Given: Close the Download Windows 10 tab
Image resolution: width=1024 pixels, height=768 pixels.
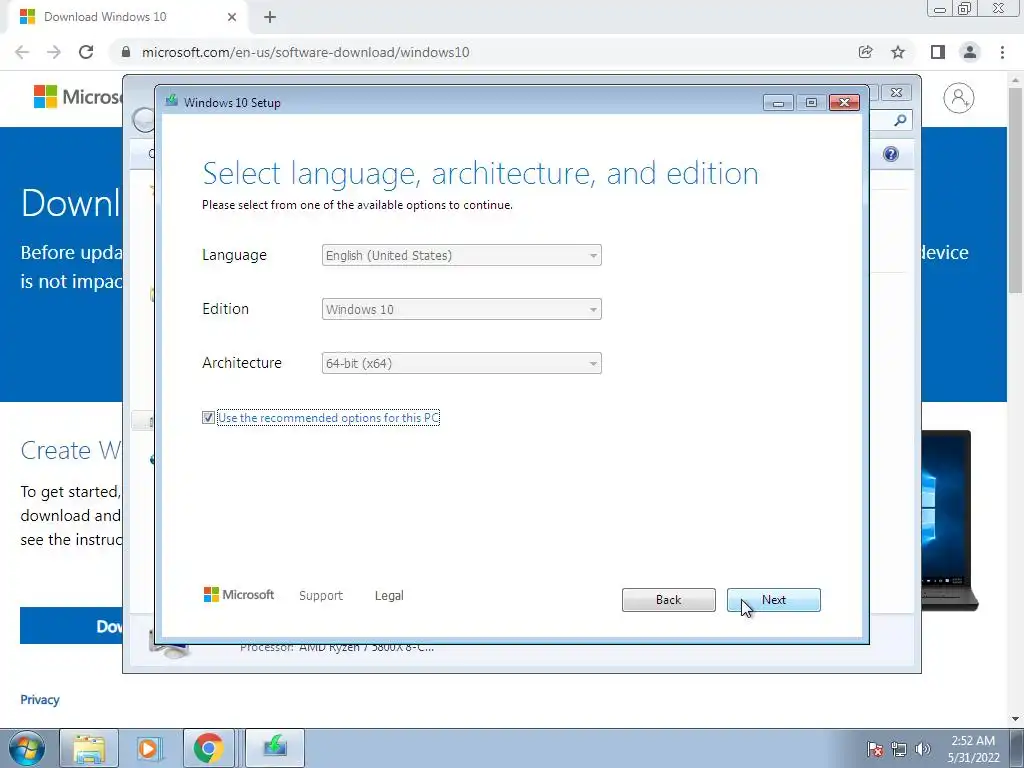Looking at the screenshot, I should tap(232, 17).
